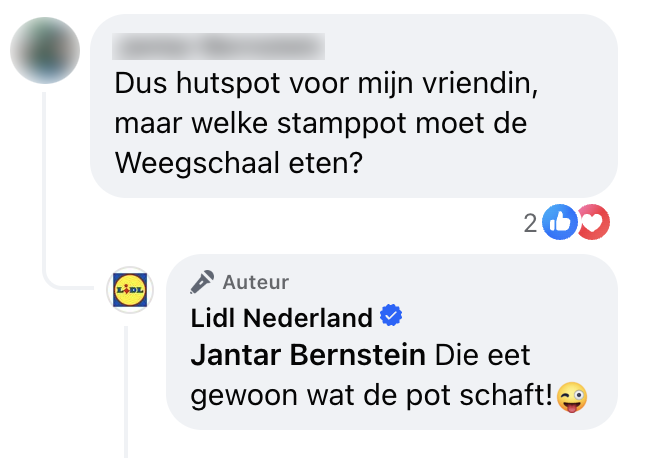Image resolution: width=668 pixels, height=458 pixels.
Task: Click the text 'Weegschaal eten?'
Action: pos(238,164)
